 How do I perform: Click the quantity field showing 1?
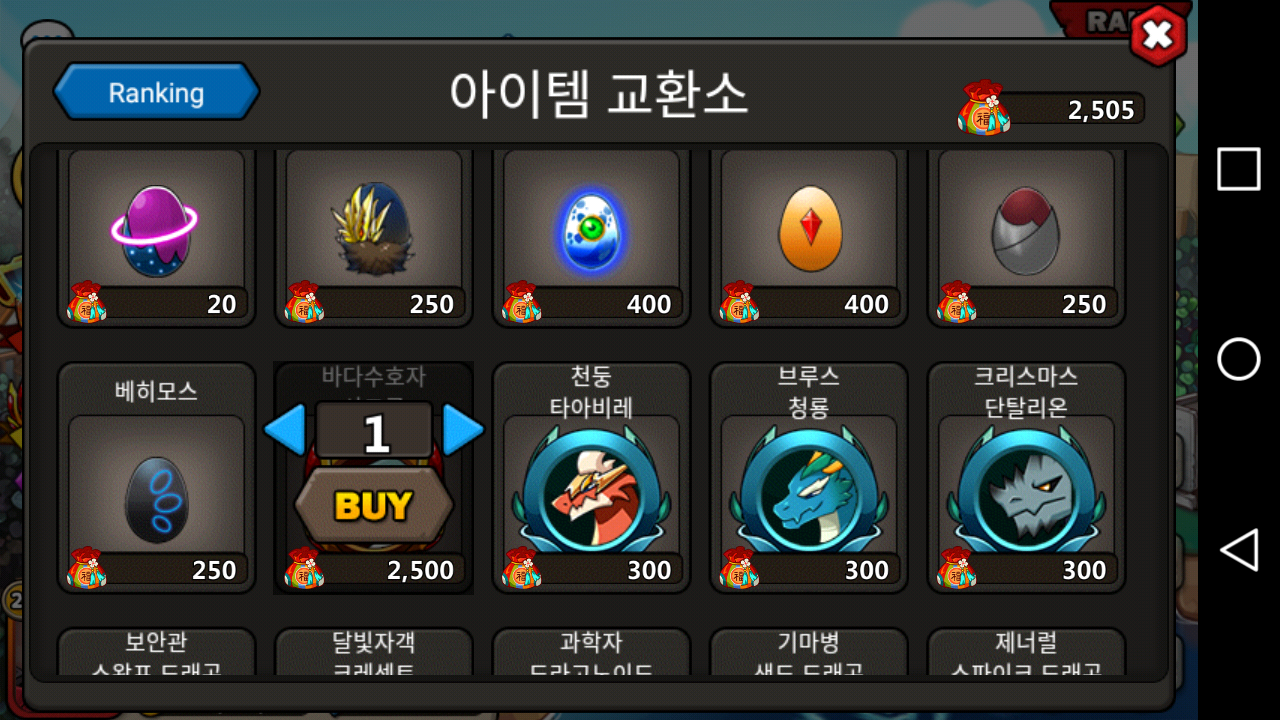375,432
